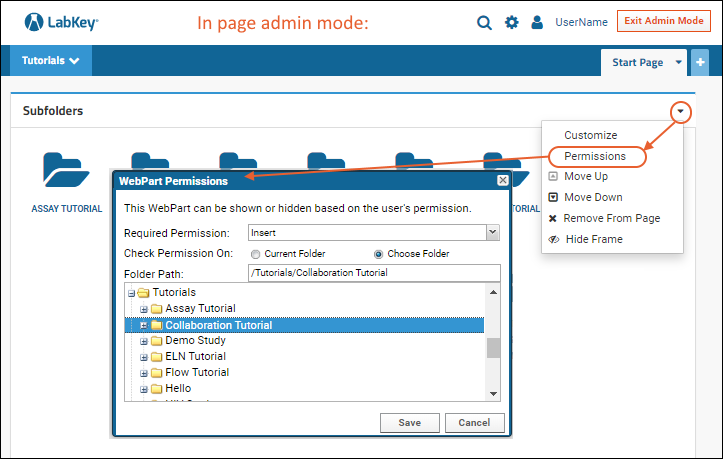The width and height of the screenshot is (723, 459).
Task: Click the Exit Admin Mode button
Action: 664,21
